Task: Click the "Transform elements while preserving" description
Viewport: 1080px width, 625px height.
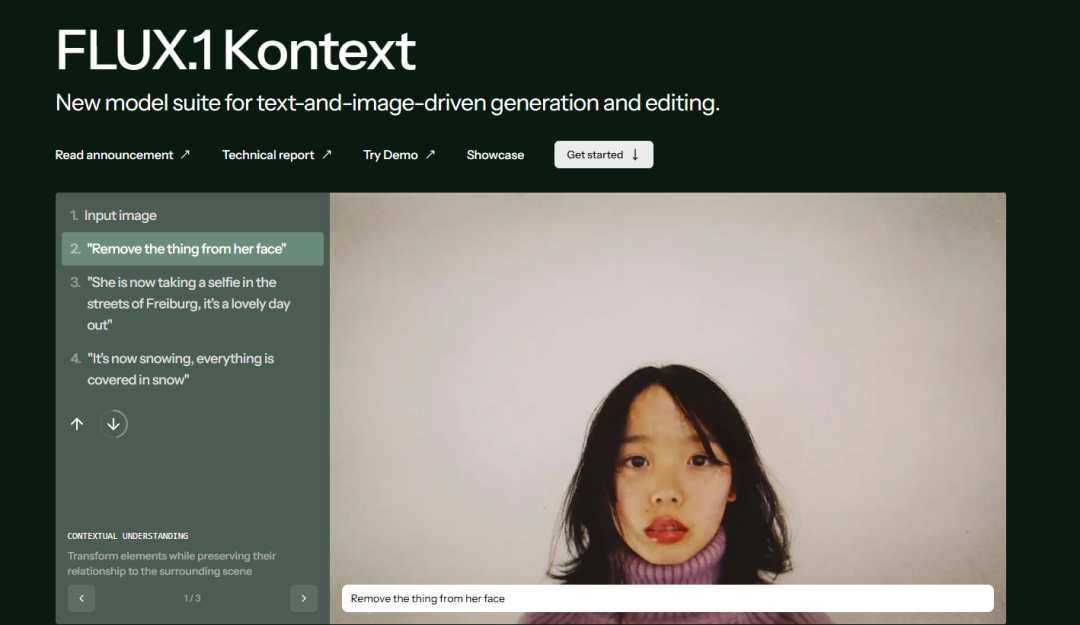Action: [172, 564]
